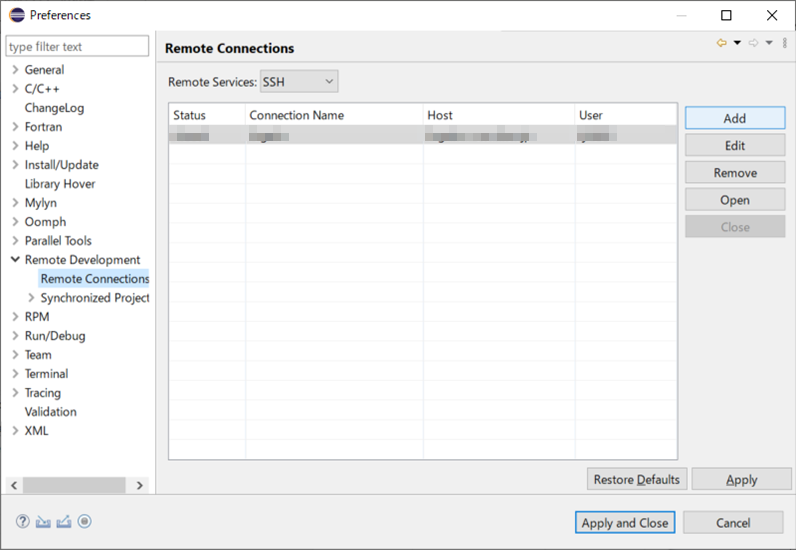Collapse the Remote Development tree node
796x550 pixels.
point(14,260)
